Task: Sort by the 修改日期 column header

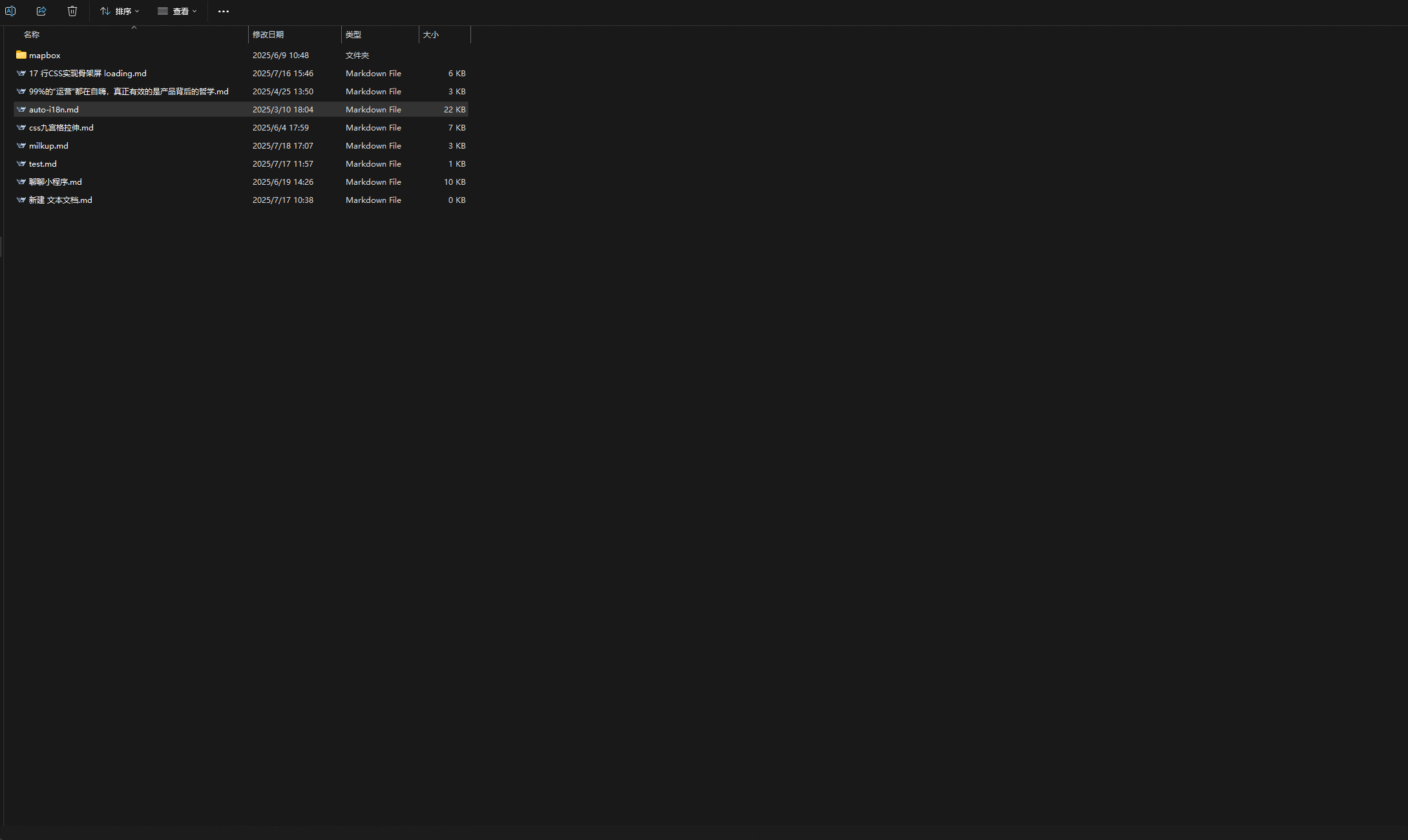Action: pos(268,35)
